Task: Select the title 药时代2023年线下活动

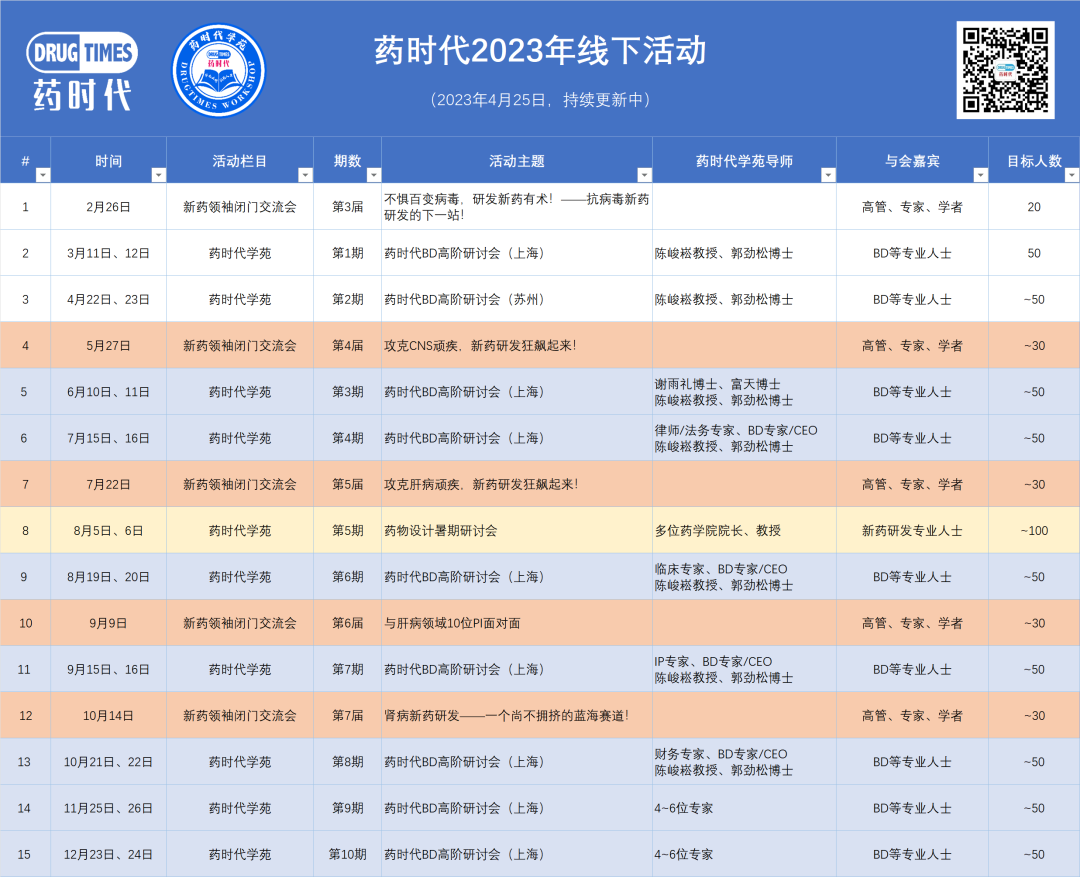Action: 540,51
